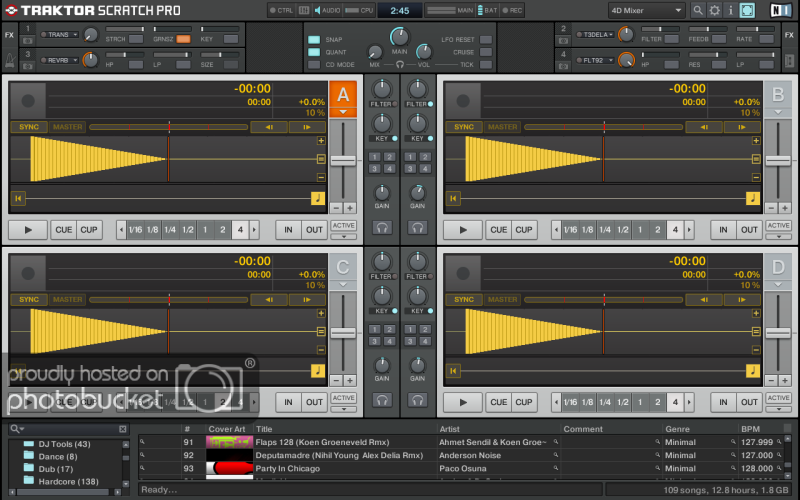Select loop size 1/16 on deck A
This screenshot has width=800, height=500.
[x=135, y=230]
